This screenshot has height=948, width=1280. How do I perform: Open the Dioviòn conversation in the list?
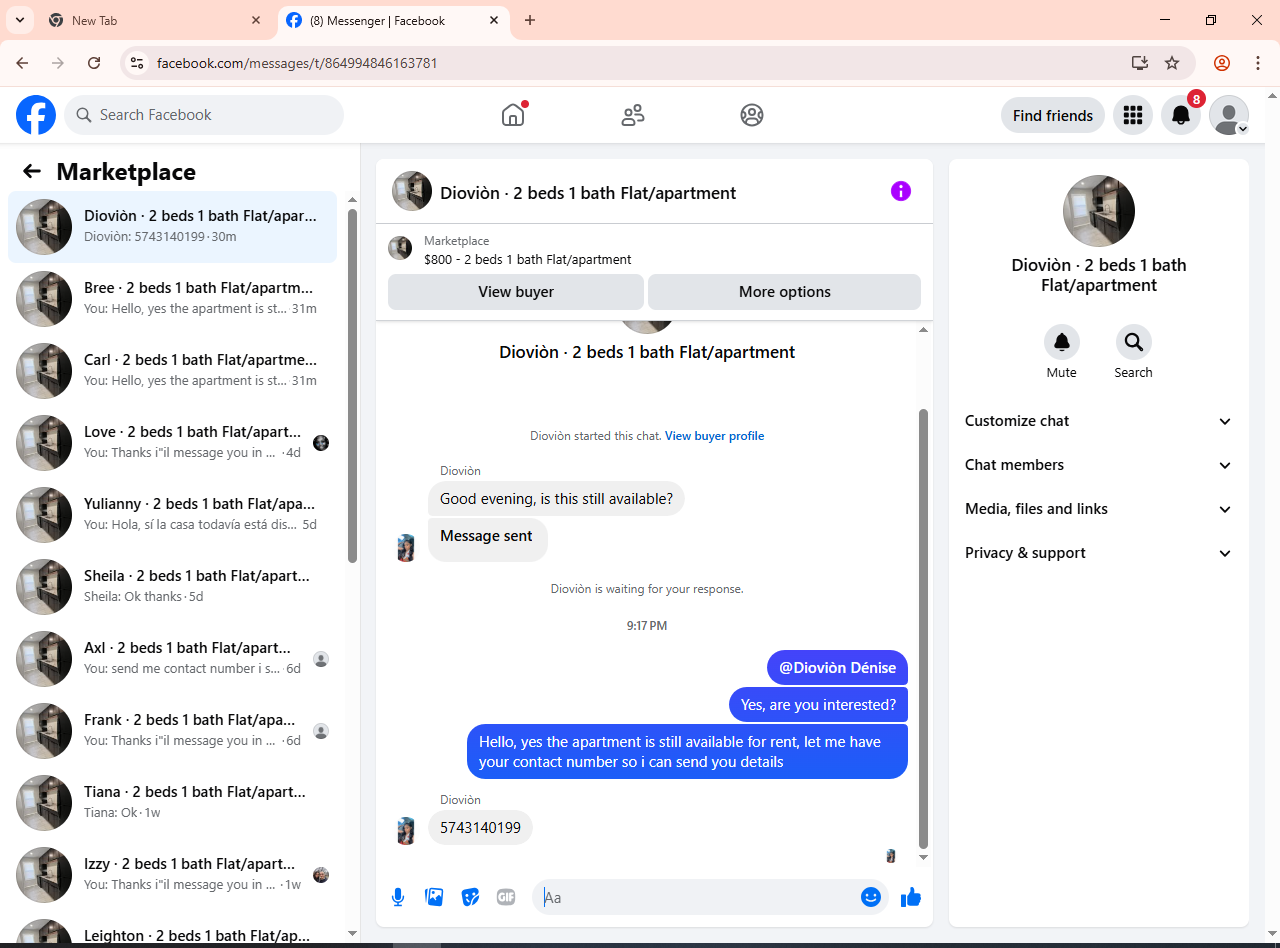[173, 227]
